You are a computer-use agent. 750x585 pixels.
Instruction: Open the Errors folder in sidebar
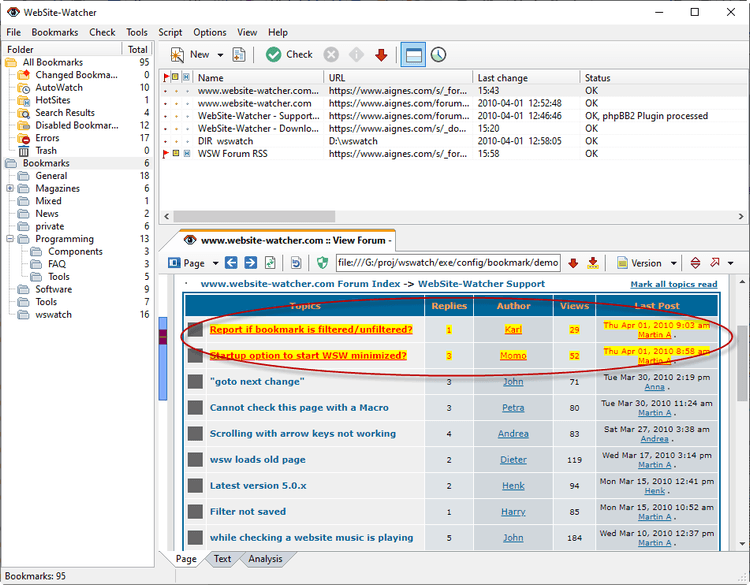pos(47,138)
